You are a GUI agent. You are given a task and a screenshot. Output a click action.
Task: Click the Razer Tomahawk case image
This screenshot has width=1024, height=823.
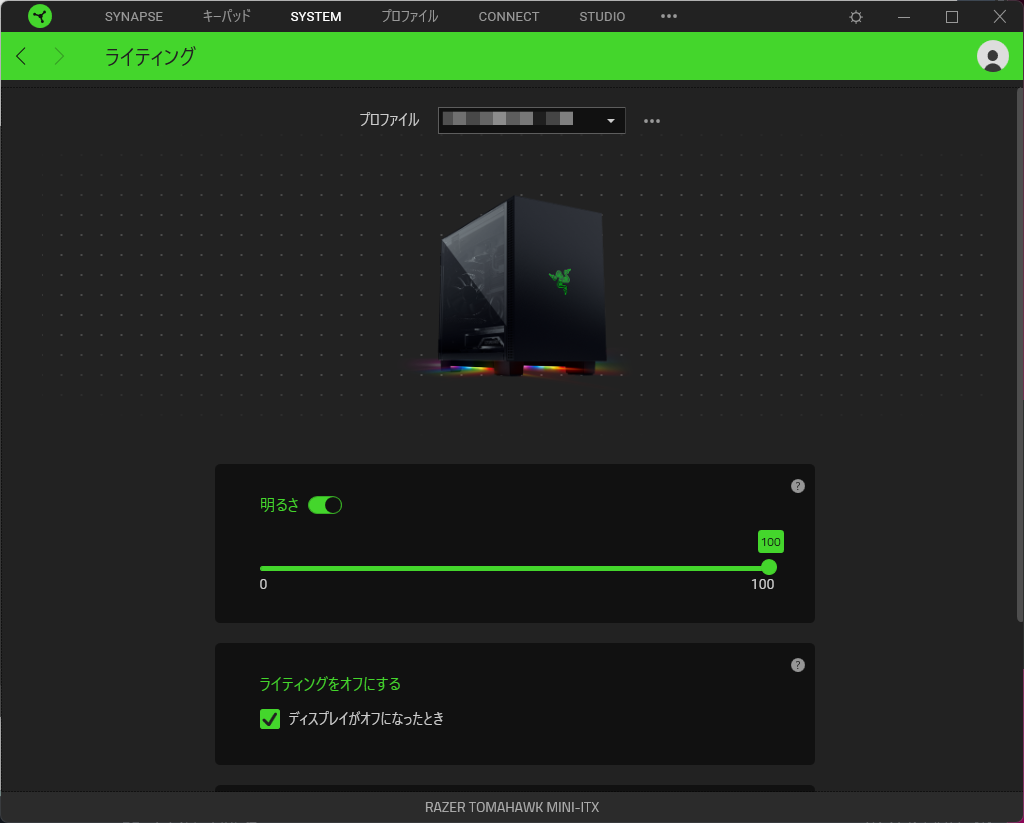point(522,287)
